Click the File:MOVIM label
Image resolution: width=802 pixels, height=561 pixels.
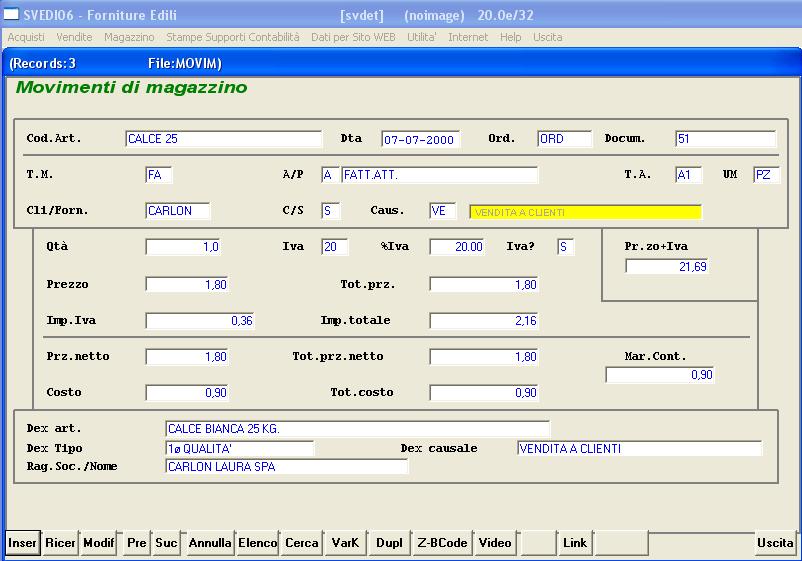tap(185, 63)
